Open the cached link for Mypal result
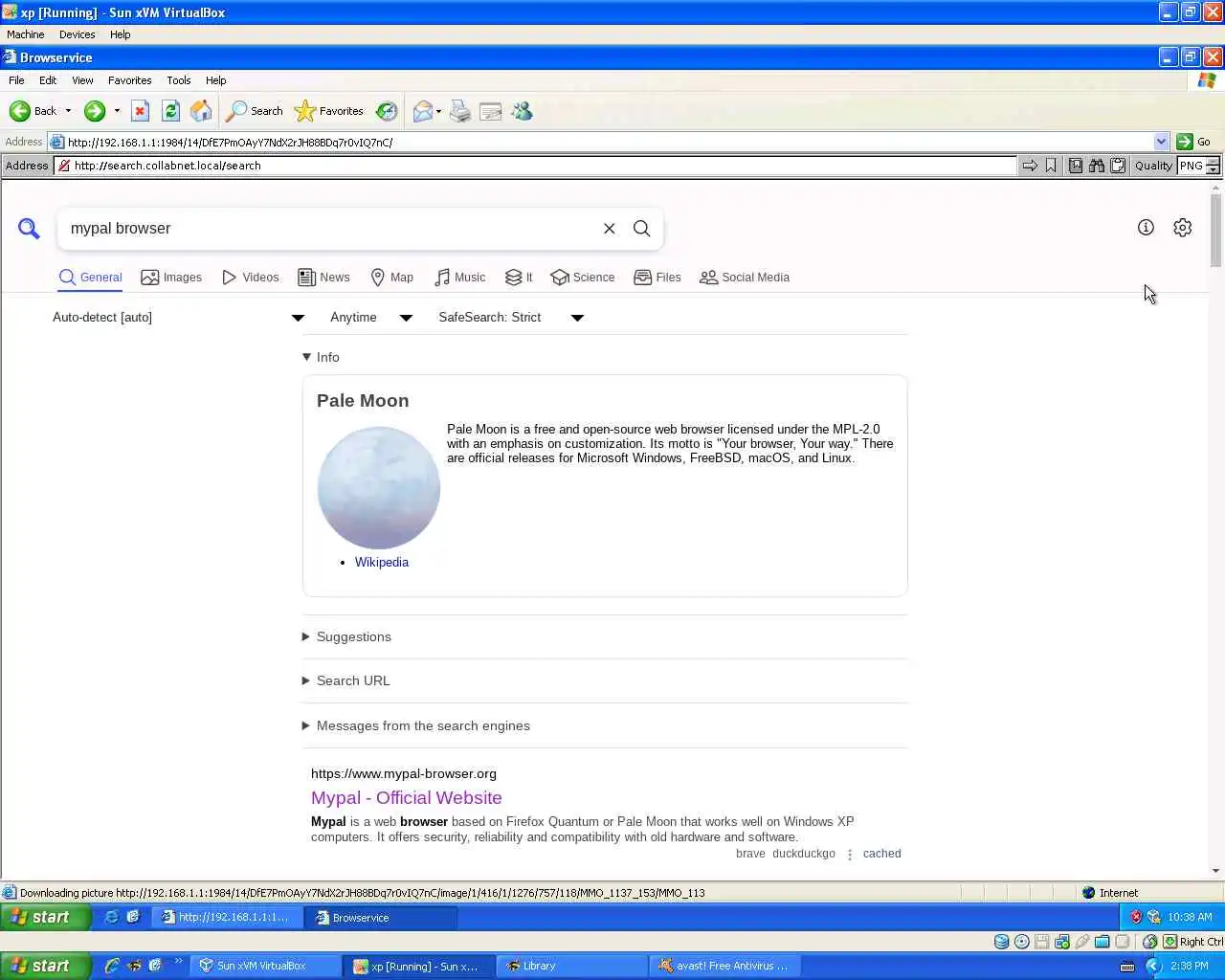This screenshot has height=980, width=1225. 881,854
